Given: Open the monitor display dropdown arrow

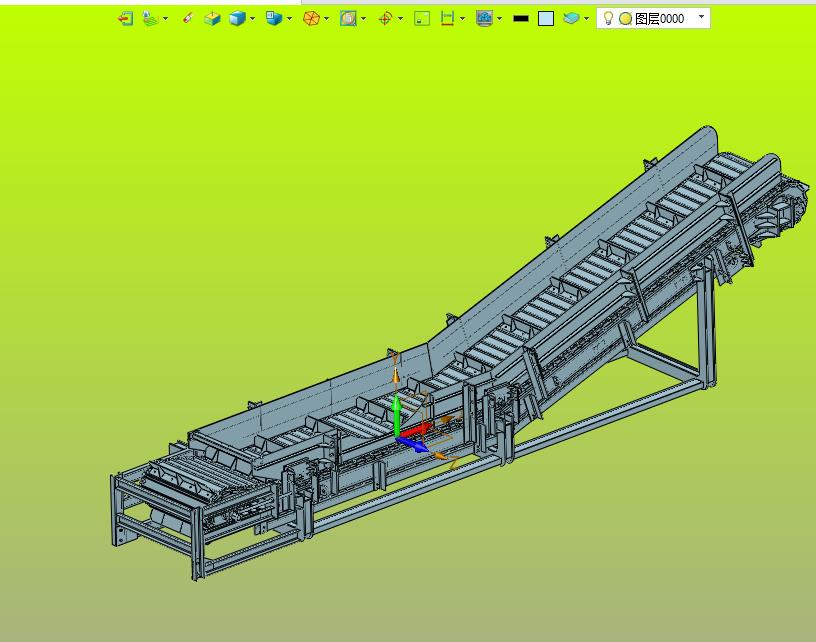Looking at the screenshot, I should coord(500,19).
